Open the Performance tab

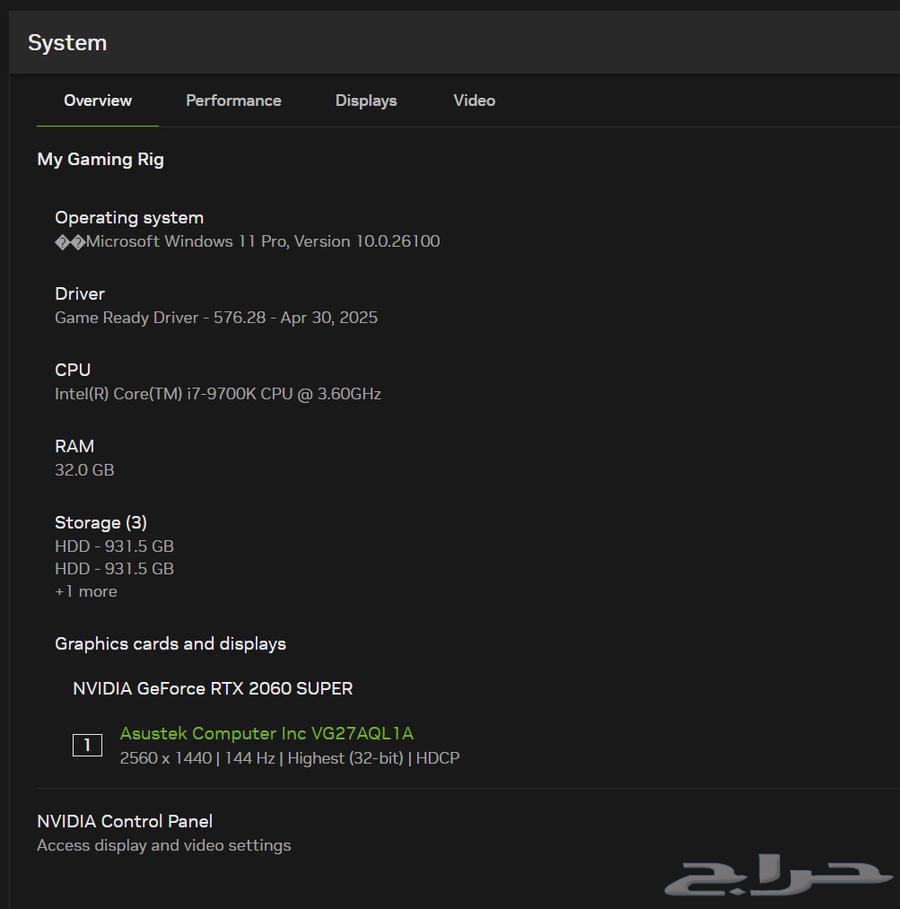(x=233, y=101)
